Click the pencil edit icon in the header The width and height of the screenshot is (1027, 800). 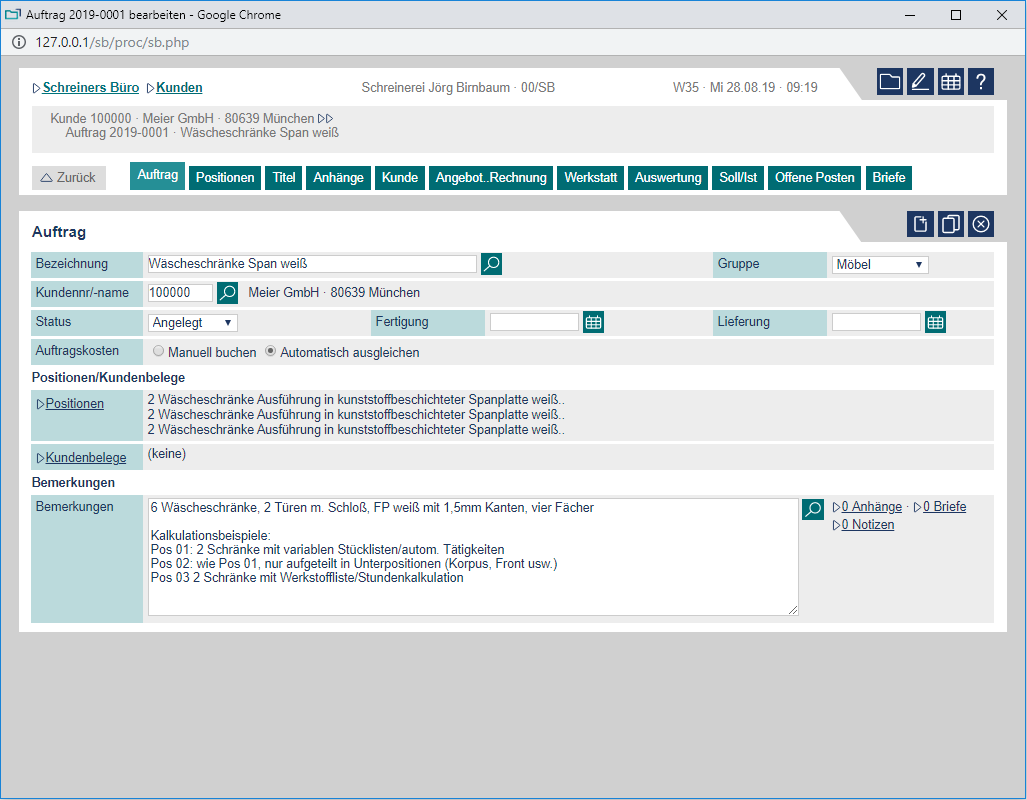point(920,82)
